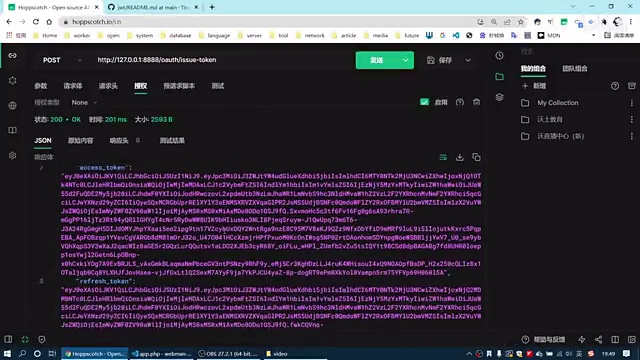Open the POST method dropdown
640x360 pixels.
62,60
